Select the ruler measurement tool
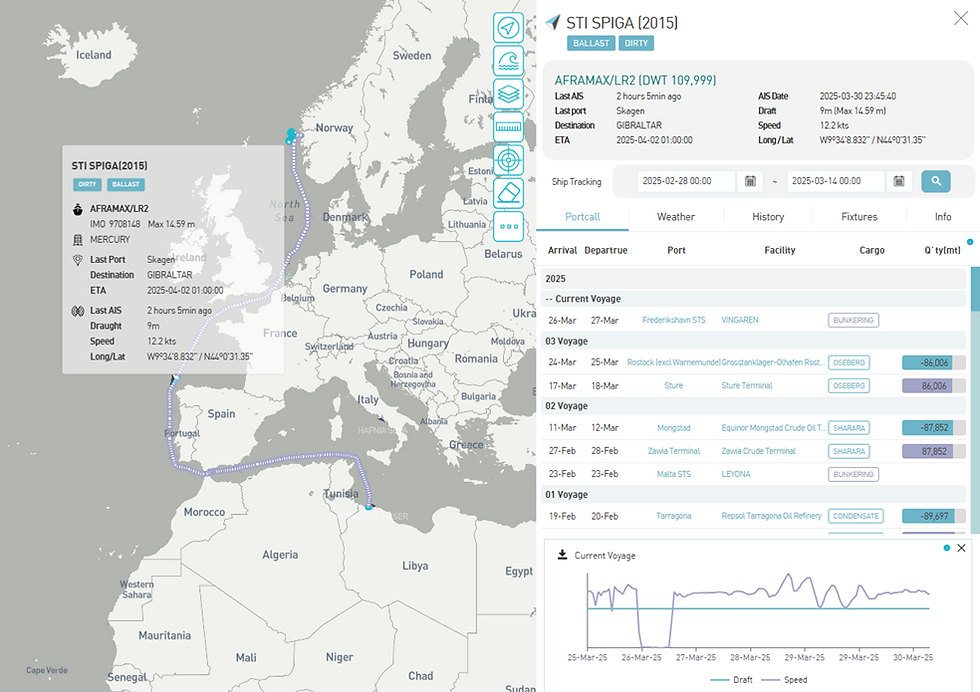 pyautogui.click(x=508, y=127)
